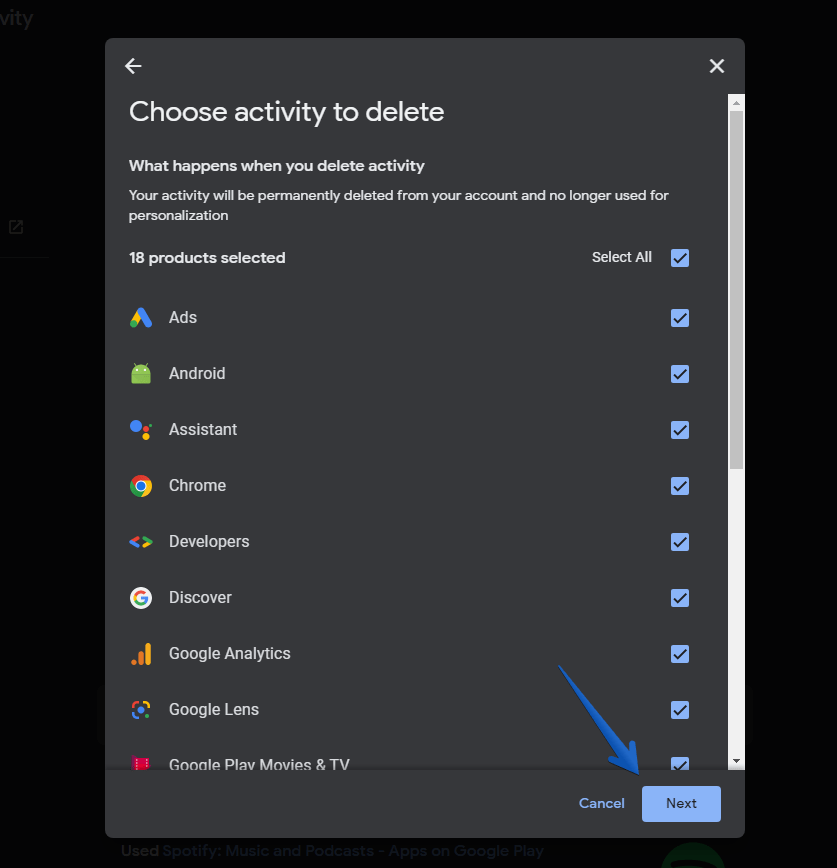Toggle the Google Lens checkbox
This screenshot has width=837, height=868.
[680, 710]
